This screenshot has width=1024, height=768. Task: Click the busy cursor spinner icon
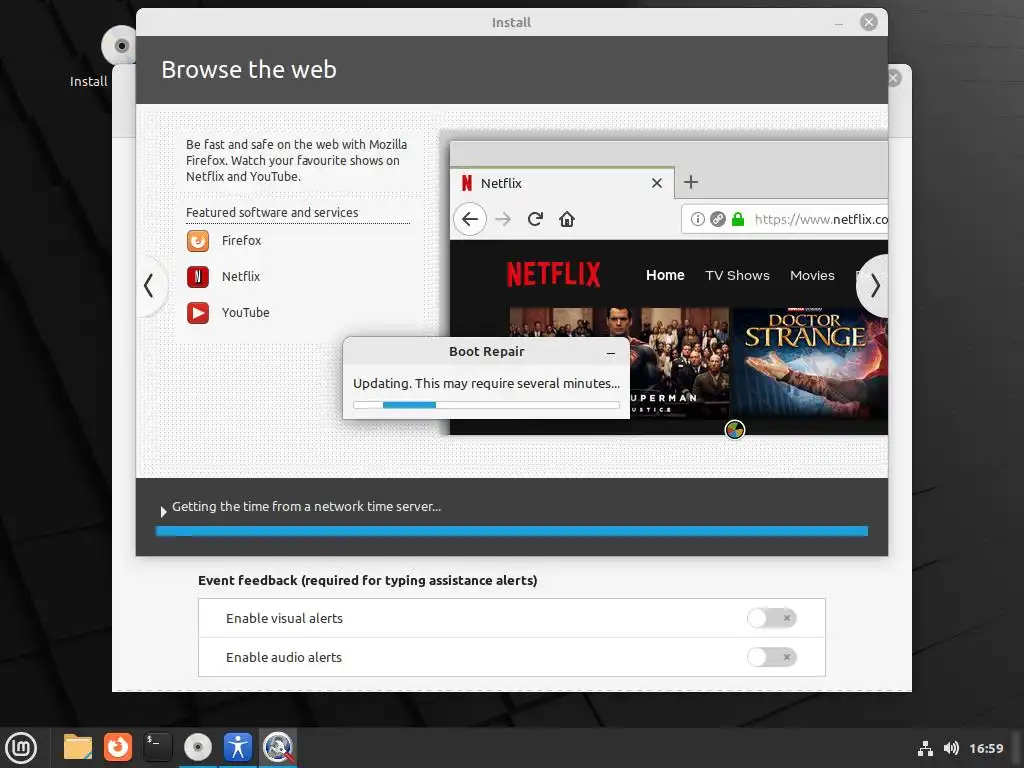[x=735, y=430]
